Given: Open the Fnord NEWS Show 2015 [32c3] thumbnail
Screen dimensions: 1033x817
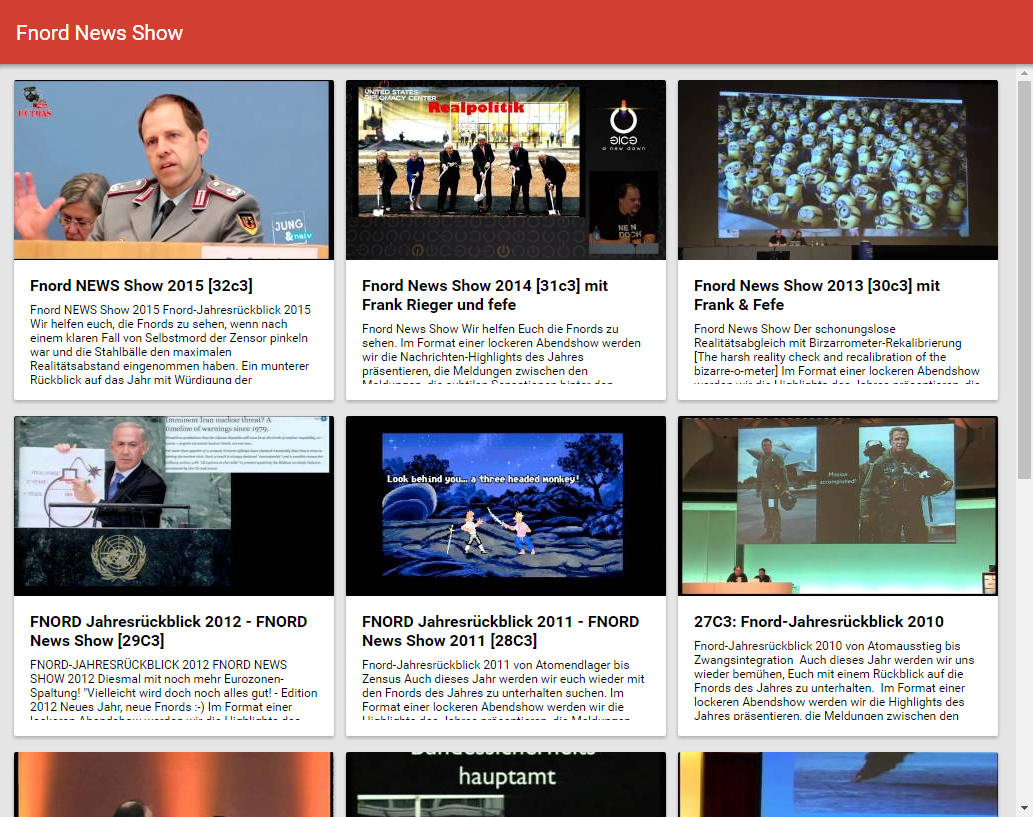Looking at the screenshot, I should 174,170.
